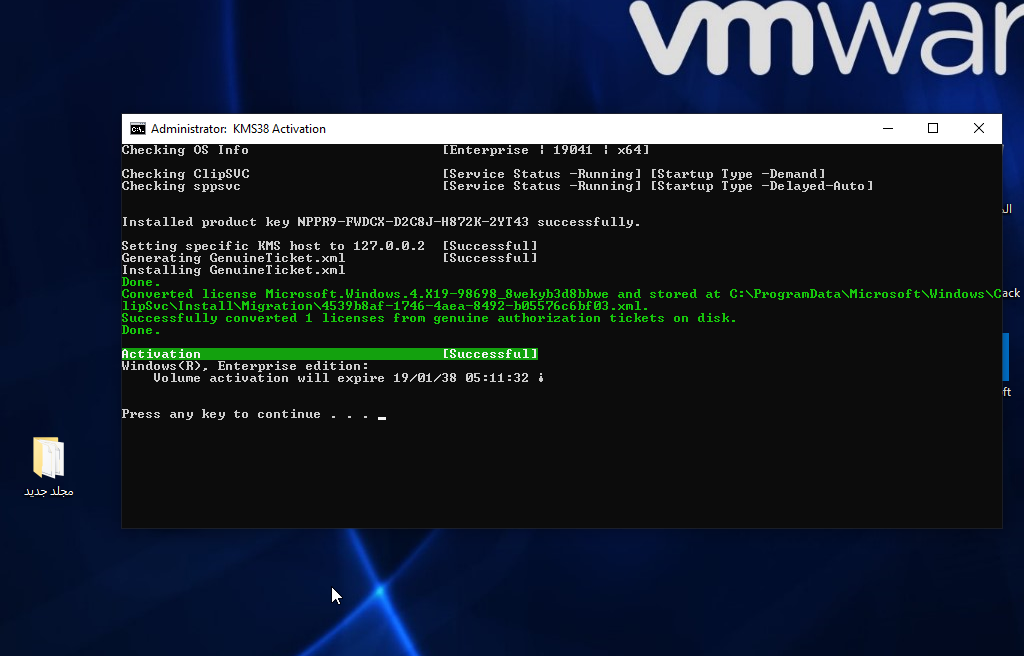The image size is (1024, 656).
Task: Click the highlighted '[Successful]' activation status
Action: (x=490, y=354)
